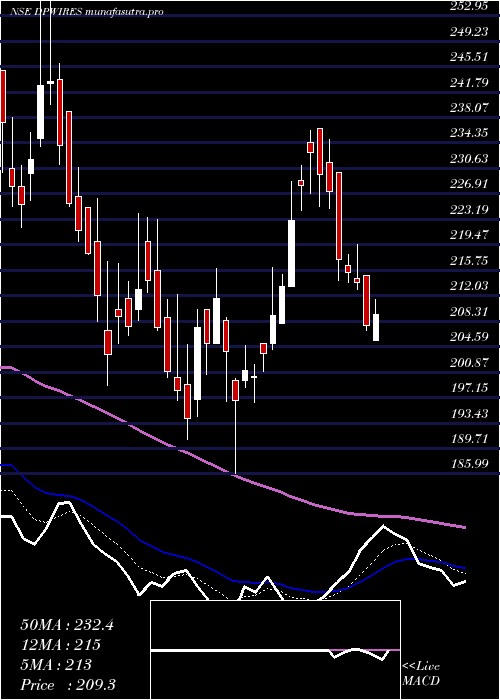Click the 230.63 price axis label
The width and height of the screenshot is (500, 700).
pos(470,159)
